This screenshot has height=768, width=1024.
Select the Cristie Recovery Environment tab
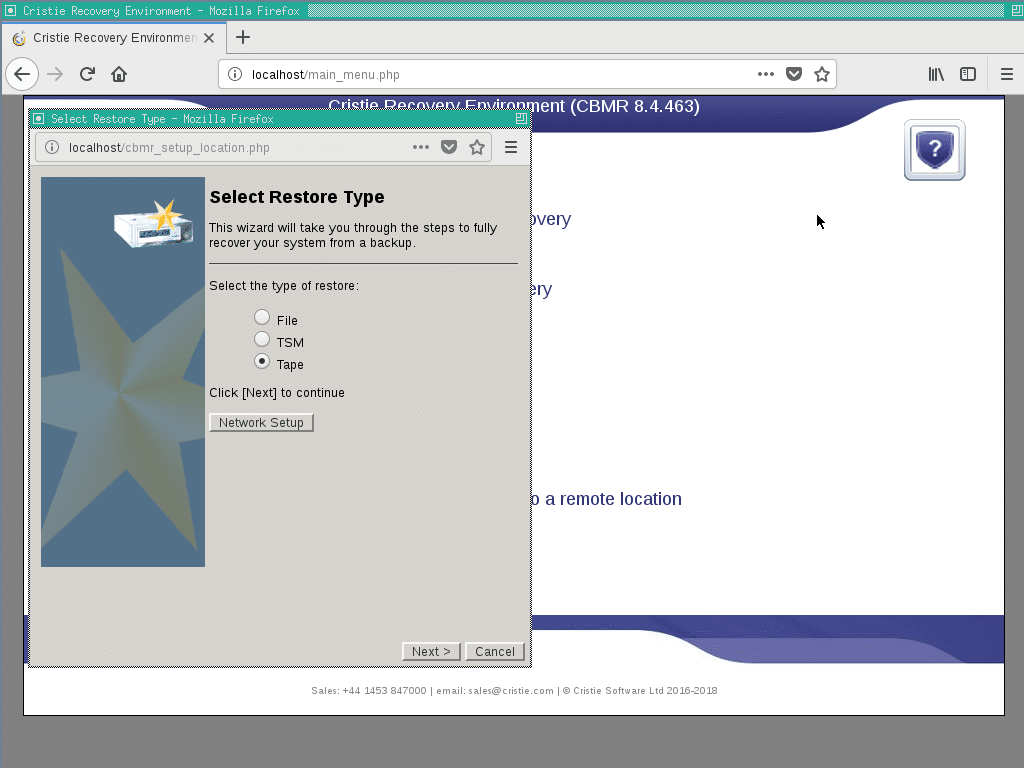tap(114, 38)
